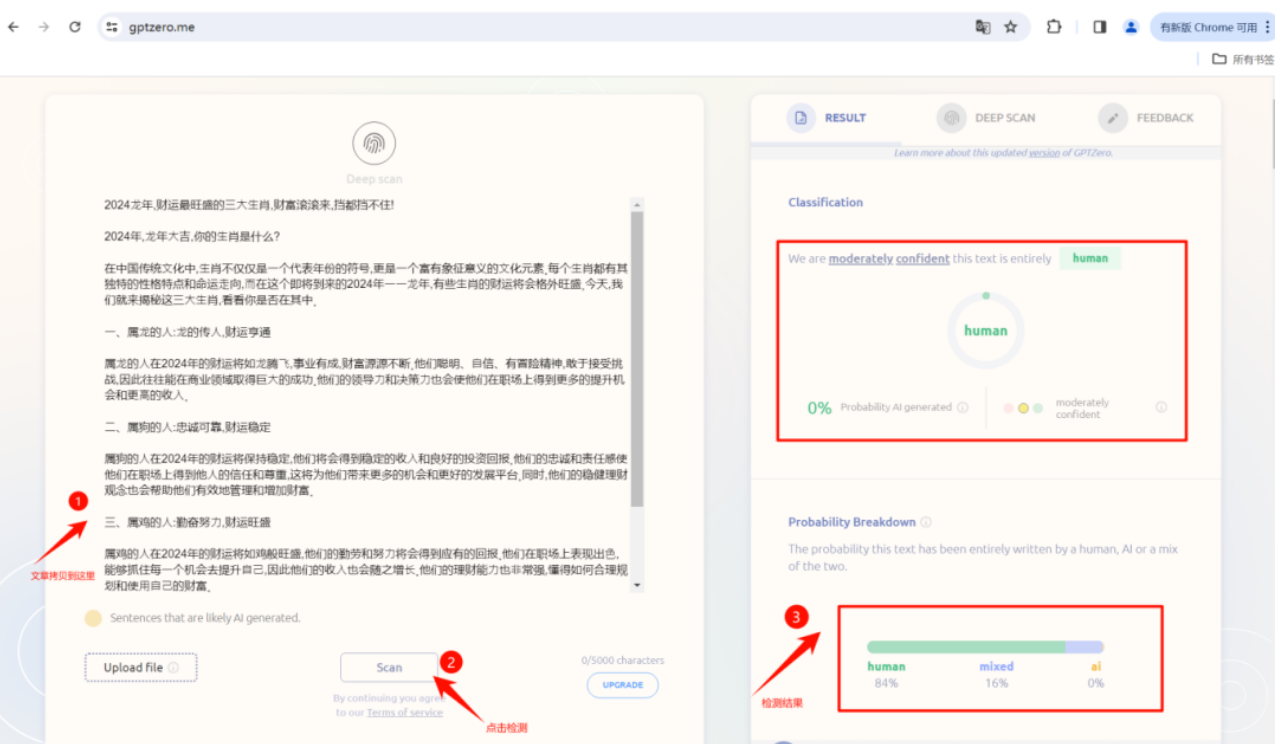Click the human 84% value

(886, 683)
